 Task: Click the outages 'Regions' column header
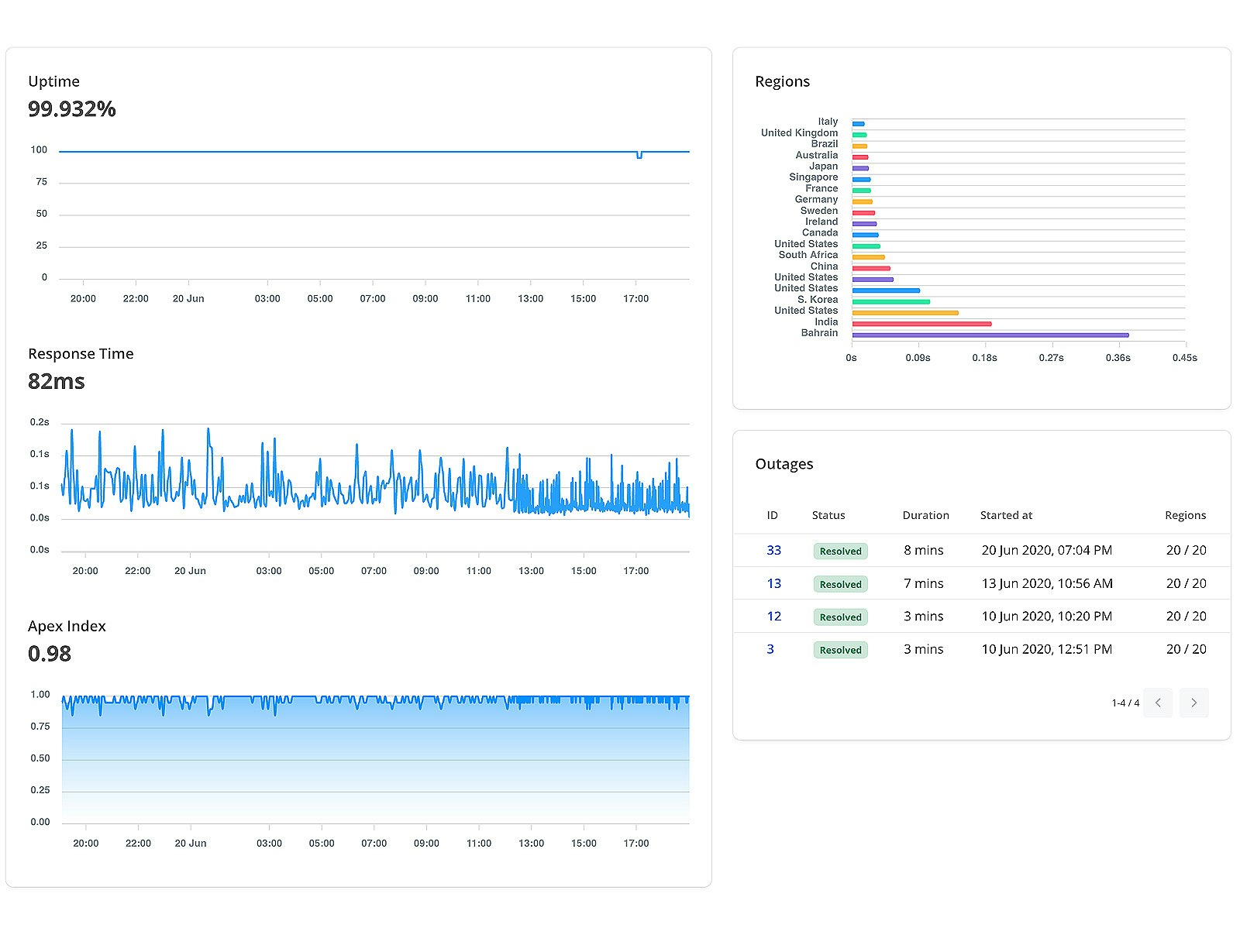(1185, 515)
